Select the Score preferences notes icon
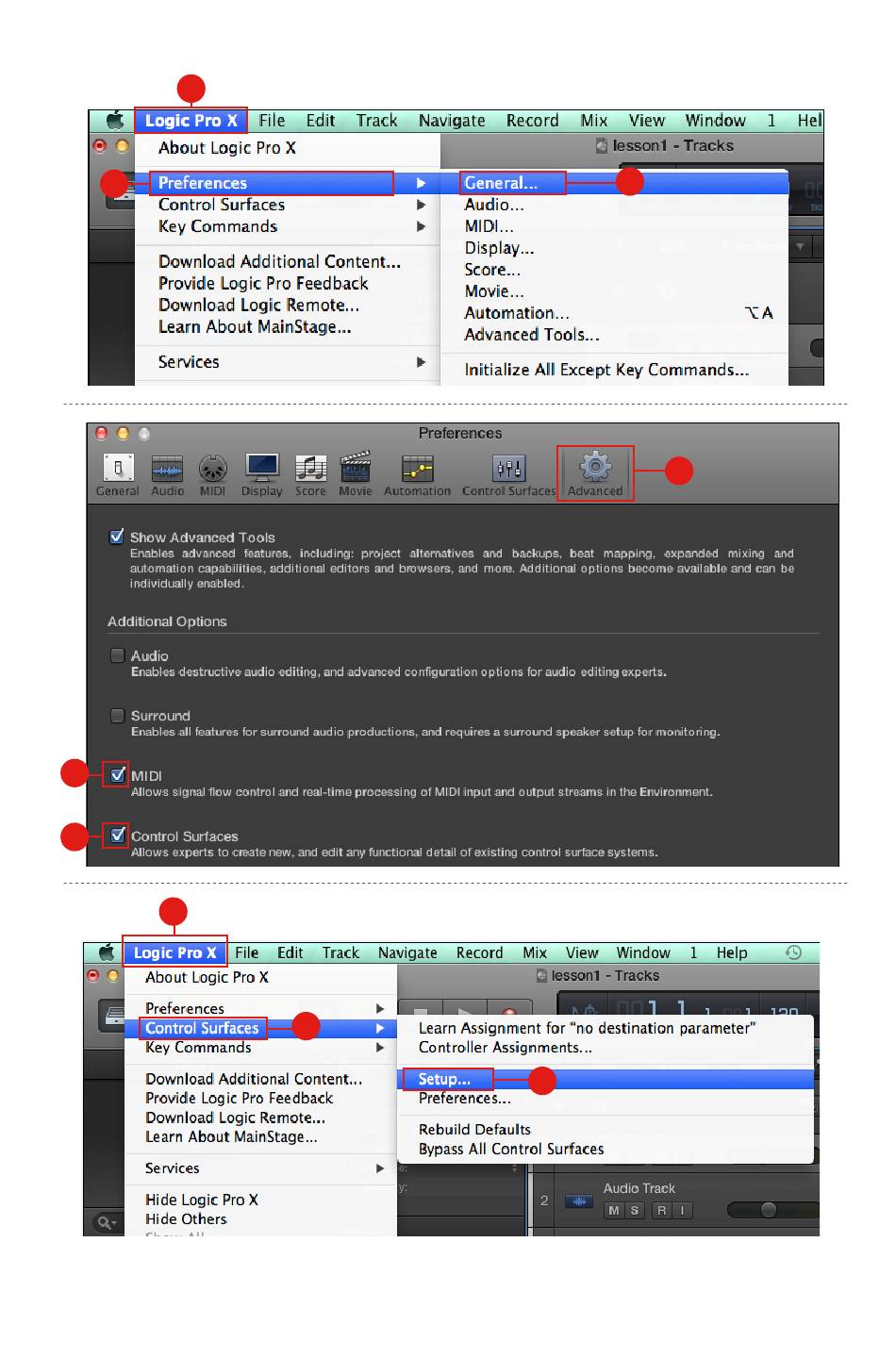Viewport: 896px width, 1358px height. [310, 468]
